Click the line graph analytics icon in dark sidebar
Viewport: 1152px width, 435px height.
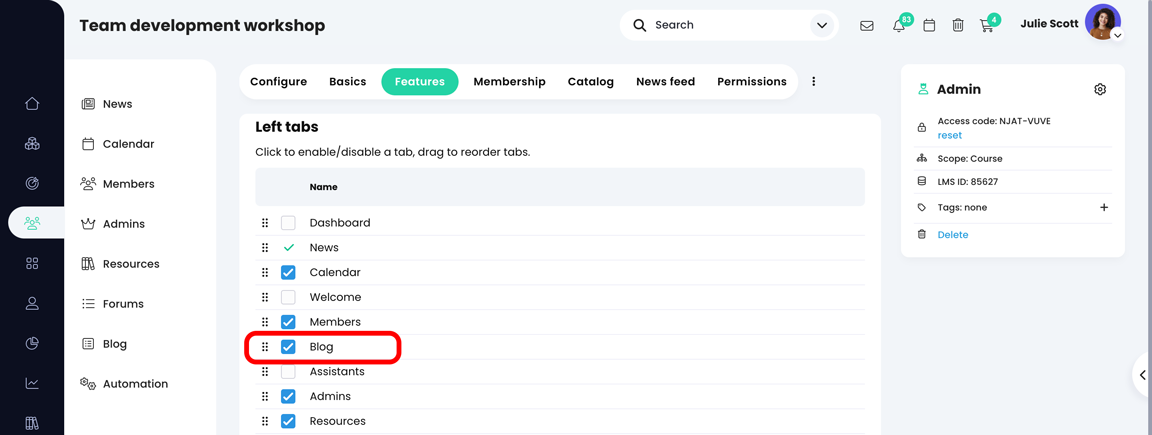tap(32, 383)
